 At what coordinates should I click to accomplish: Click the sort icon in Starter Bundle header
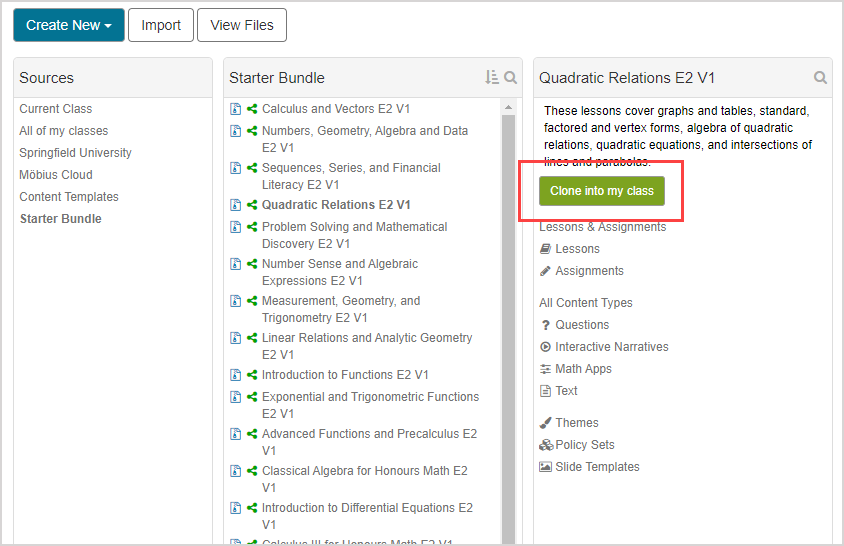(x=491, y=78)
